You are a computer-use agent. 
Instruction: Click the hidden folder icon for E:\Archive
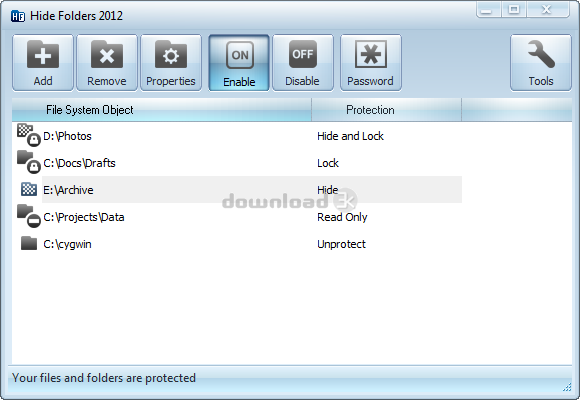click(x=29, y=189)
